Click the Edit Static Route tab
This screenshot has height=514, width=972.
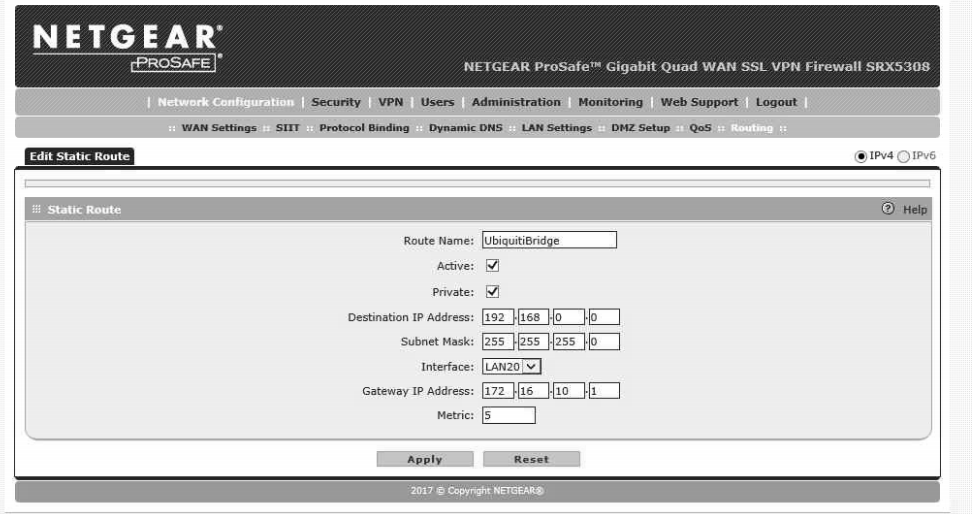pyautogui.click(x=79, y=156)
